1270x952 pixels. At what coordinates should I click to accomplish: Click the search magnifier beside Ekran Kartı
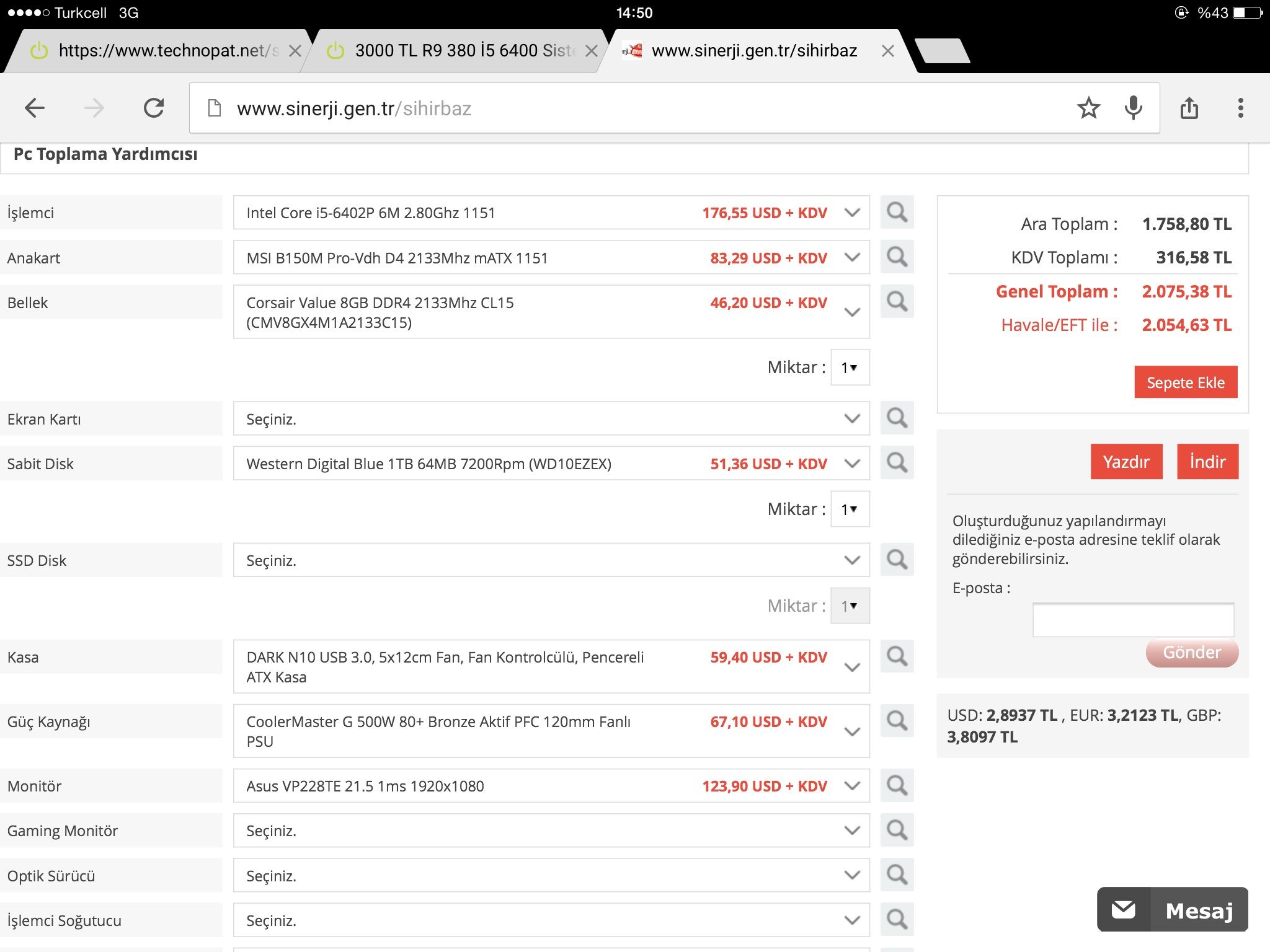tap(897, 418)
